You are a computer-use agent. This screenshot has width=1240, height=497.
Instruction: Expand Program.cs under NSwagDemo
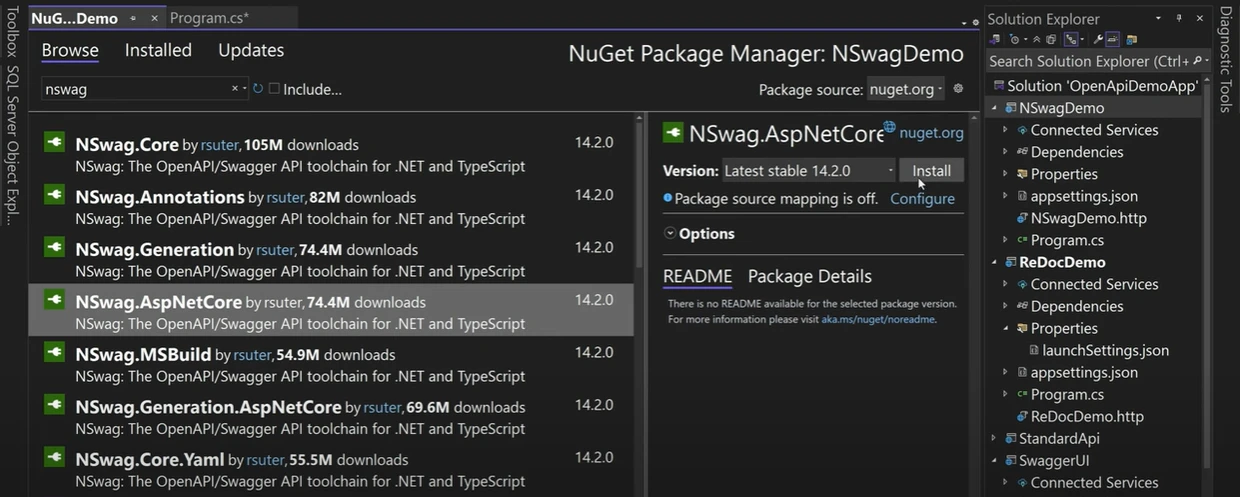coord(1006,240)
